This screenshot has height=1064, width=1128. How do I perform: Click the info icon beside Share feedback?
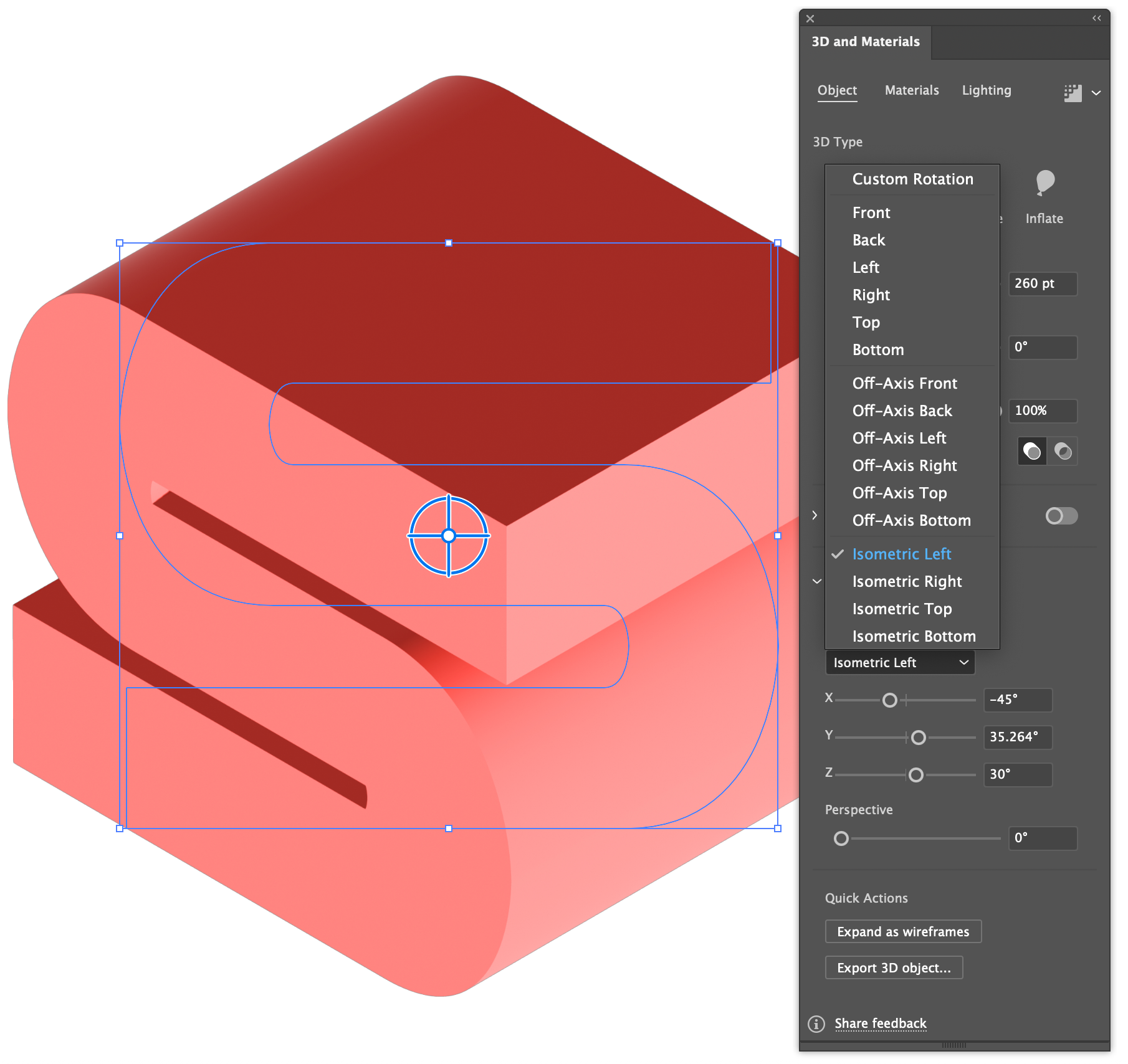click(816, 1024)
